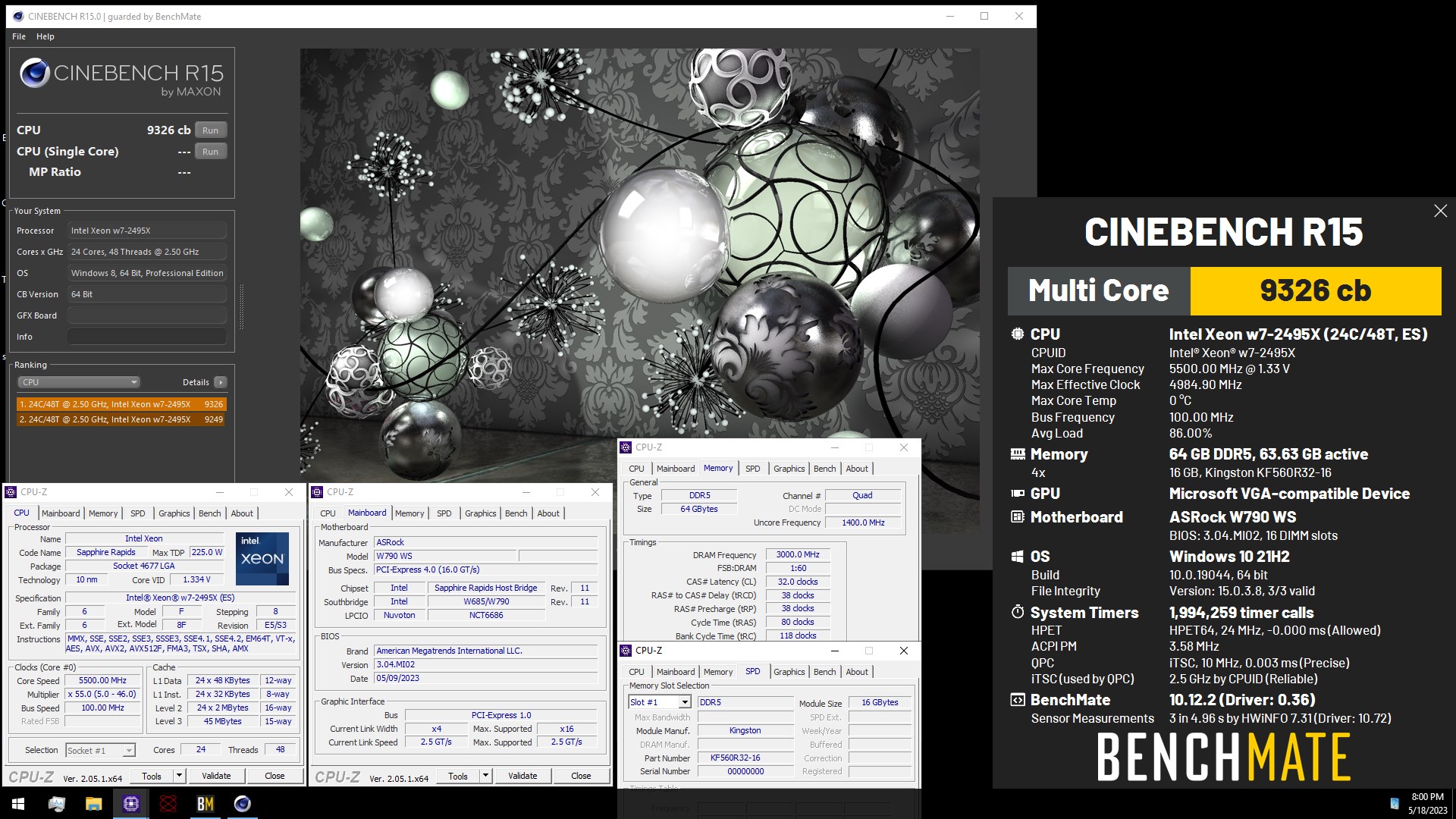This screenshot has width=1456, height=819.
Task: Select the first ranking row scoring 9326
Action: click(x=121, y=404)
